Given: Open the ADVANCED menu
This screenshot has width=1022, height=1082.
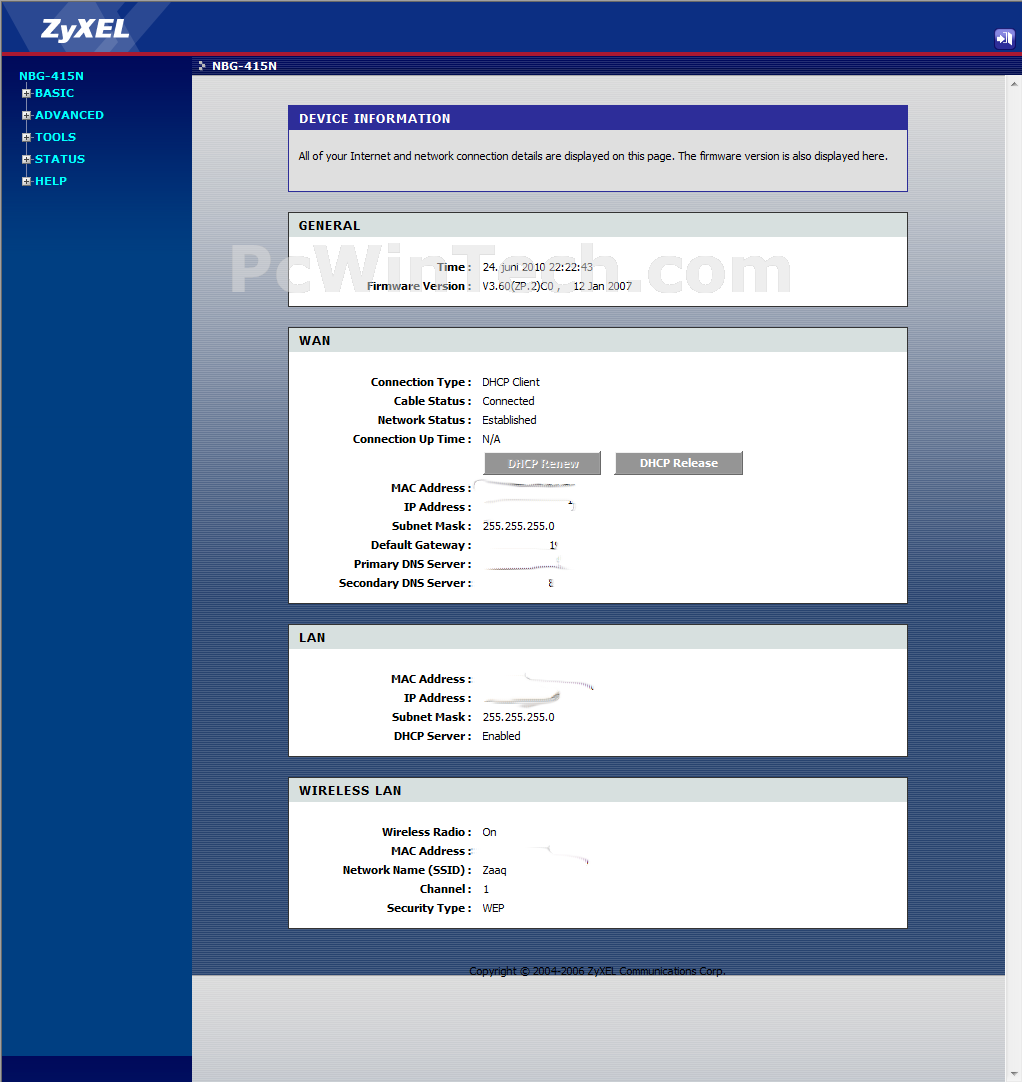Looking at the screenshot, I should pyautogui.click(x=69, y=115).
